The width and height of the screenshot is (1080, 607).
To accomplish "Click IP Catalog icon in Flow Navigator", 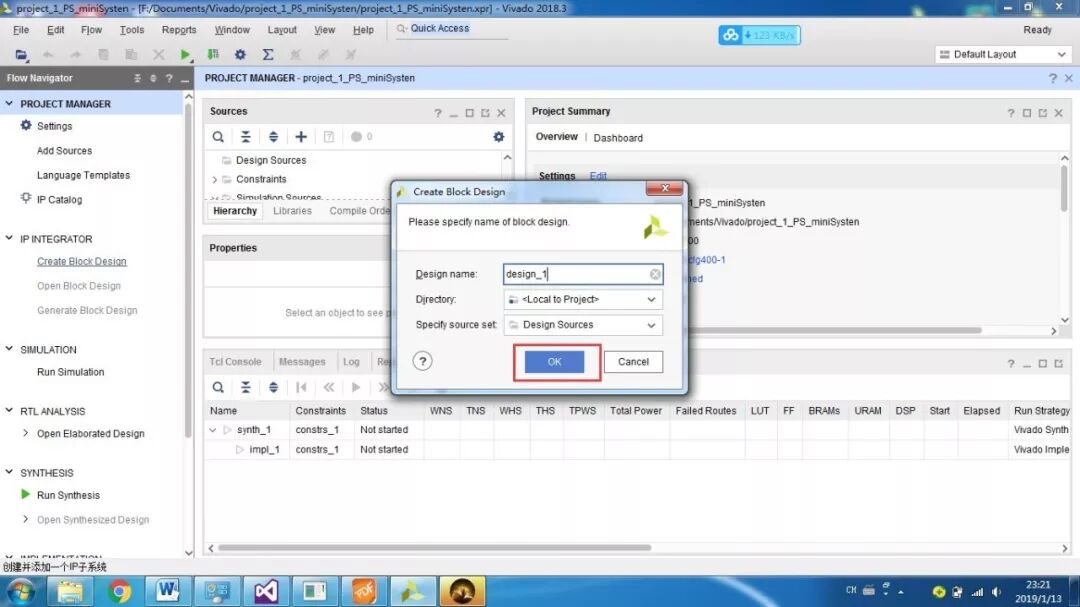I will click(25, 198).
